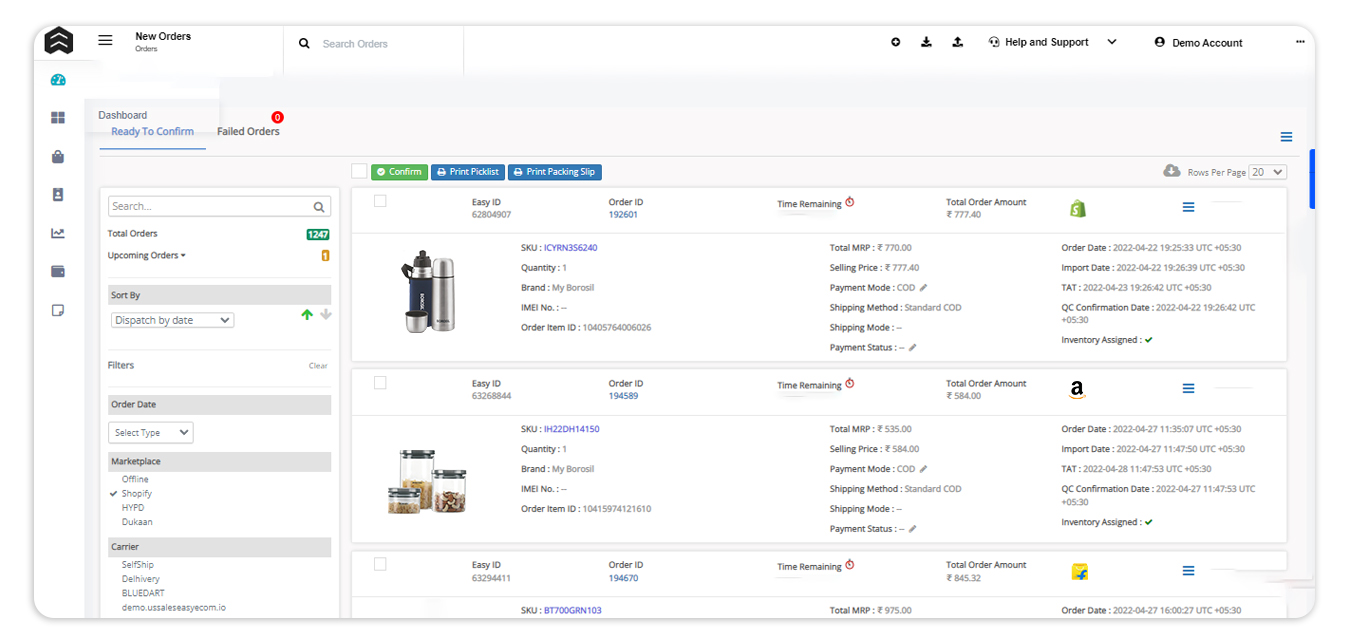Screen dimensions: 1349x640
Task: Check the select-all orders checkbox
Action: (360, 171)
